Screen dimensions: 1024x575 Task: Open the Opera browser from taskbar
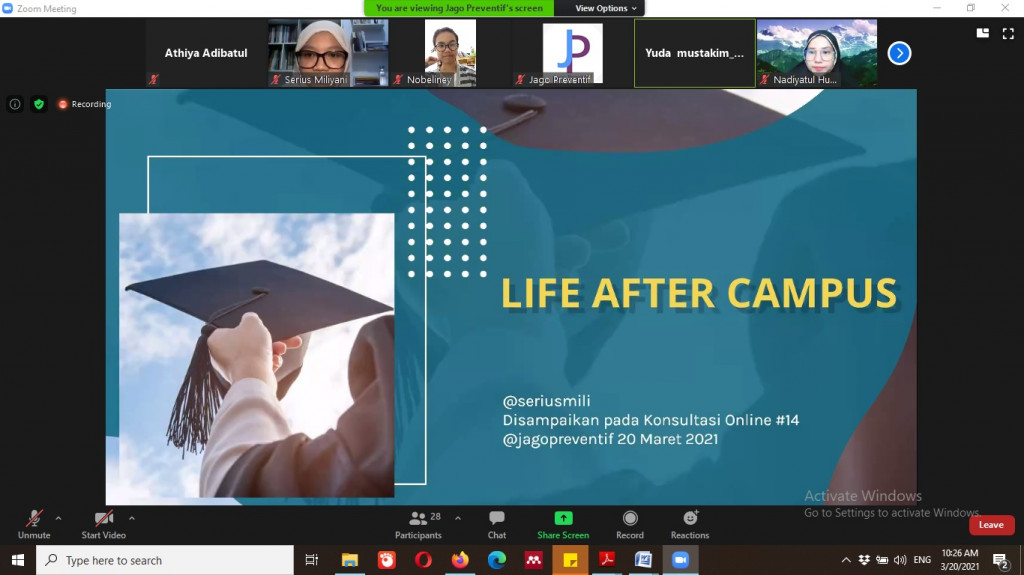[423, 560]
